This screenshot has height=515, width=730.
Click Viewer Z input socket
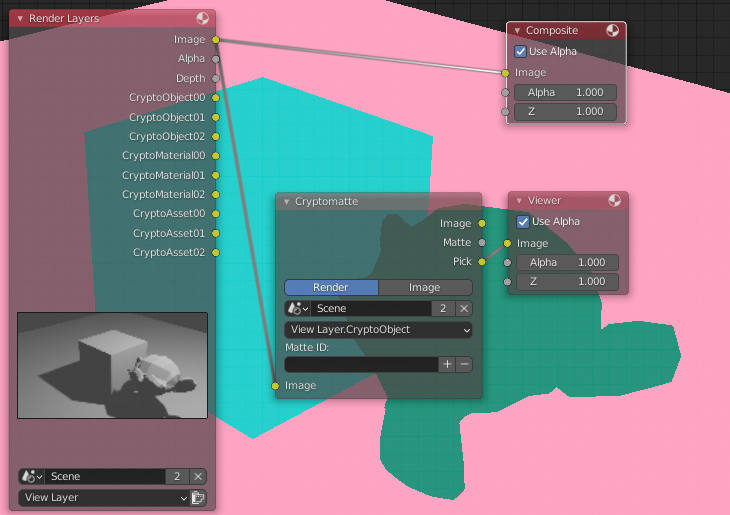coord(507,282)
